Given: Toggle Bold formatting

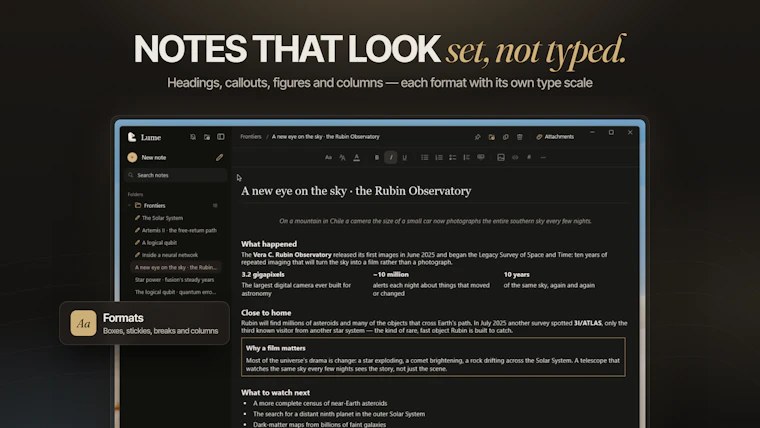Looking at the screenshot, I should (377, 157).
